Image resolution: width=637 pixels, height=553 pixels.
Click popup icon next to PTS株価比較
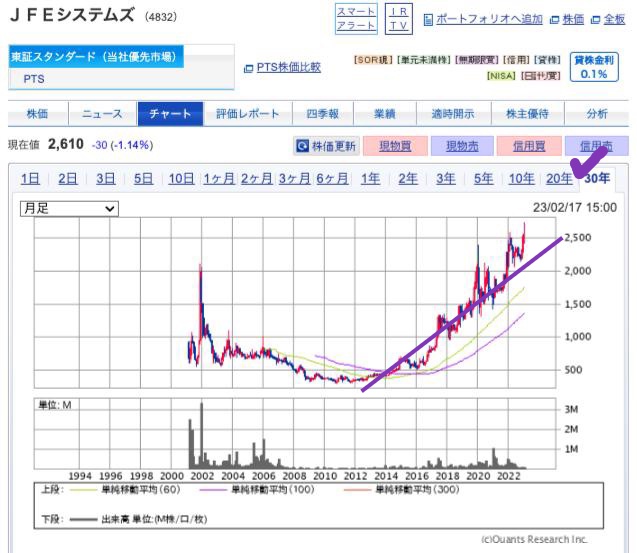click(248, 69)
